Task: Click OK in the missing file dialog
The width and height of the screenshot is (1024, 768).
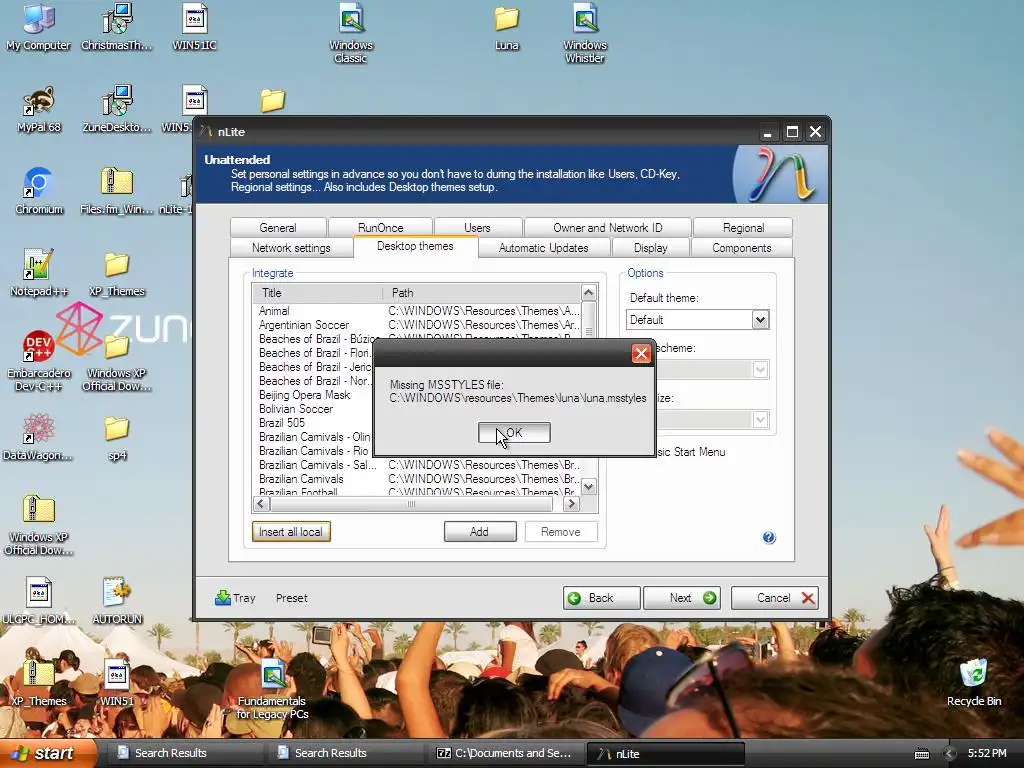Action: [514, 432]
